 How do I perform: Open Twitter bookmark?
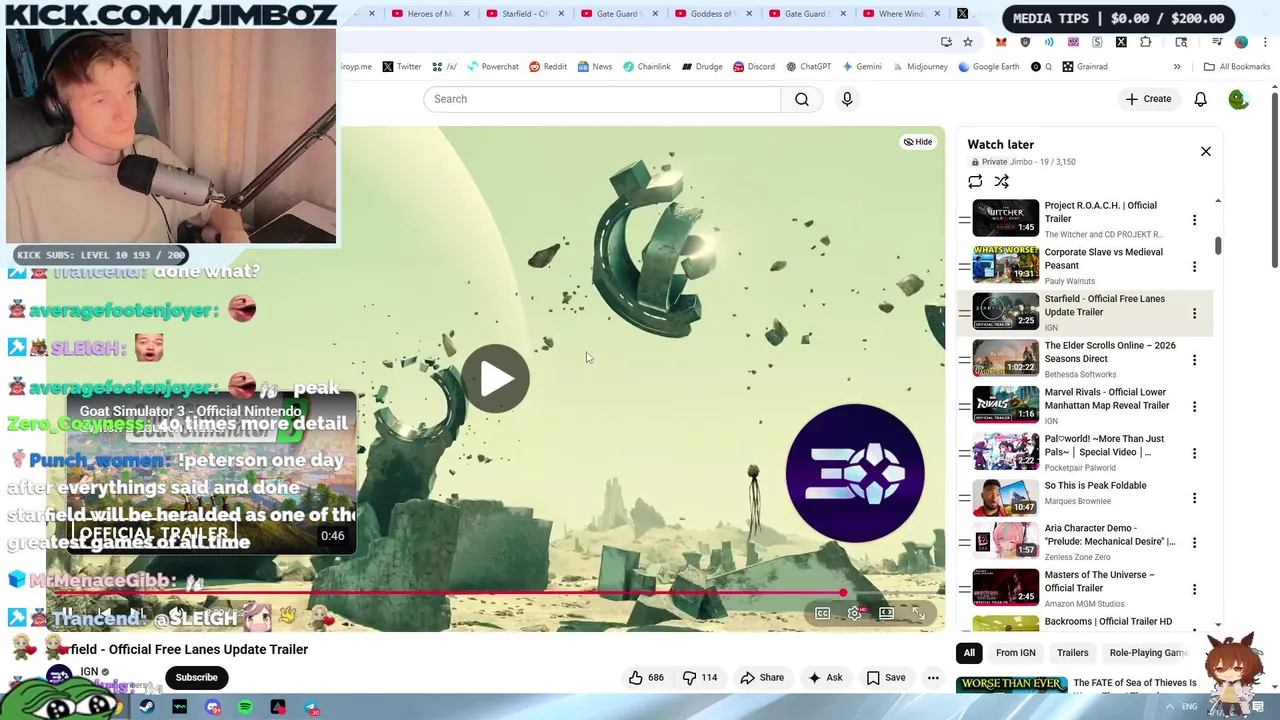point(401,67)
